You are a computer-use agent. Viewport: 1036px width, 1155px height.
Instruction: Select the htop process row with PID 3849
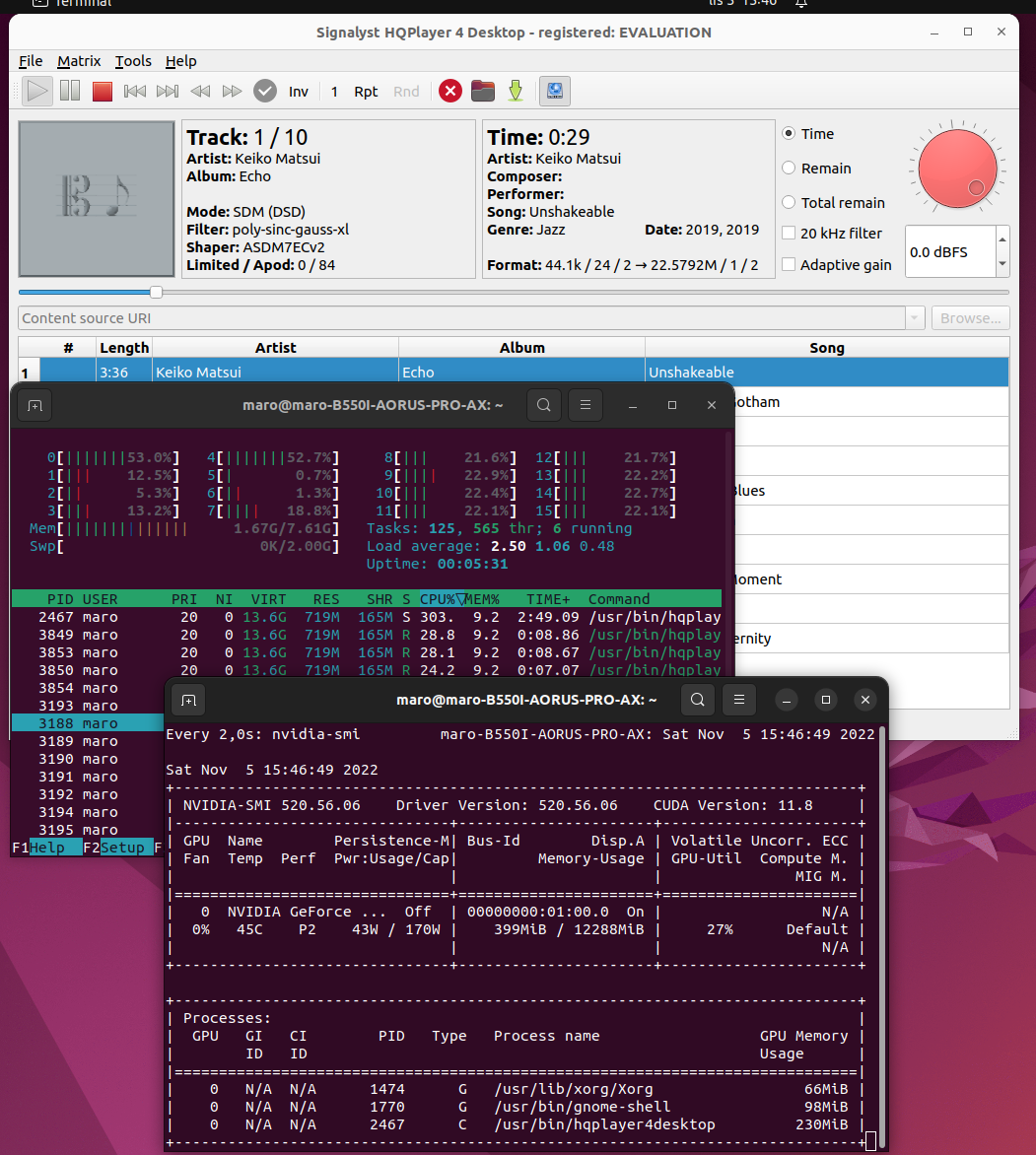367,635
